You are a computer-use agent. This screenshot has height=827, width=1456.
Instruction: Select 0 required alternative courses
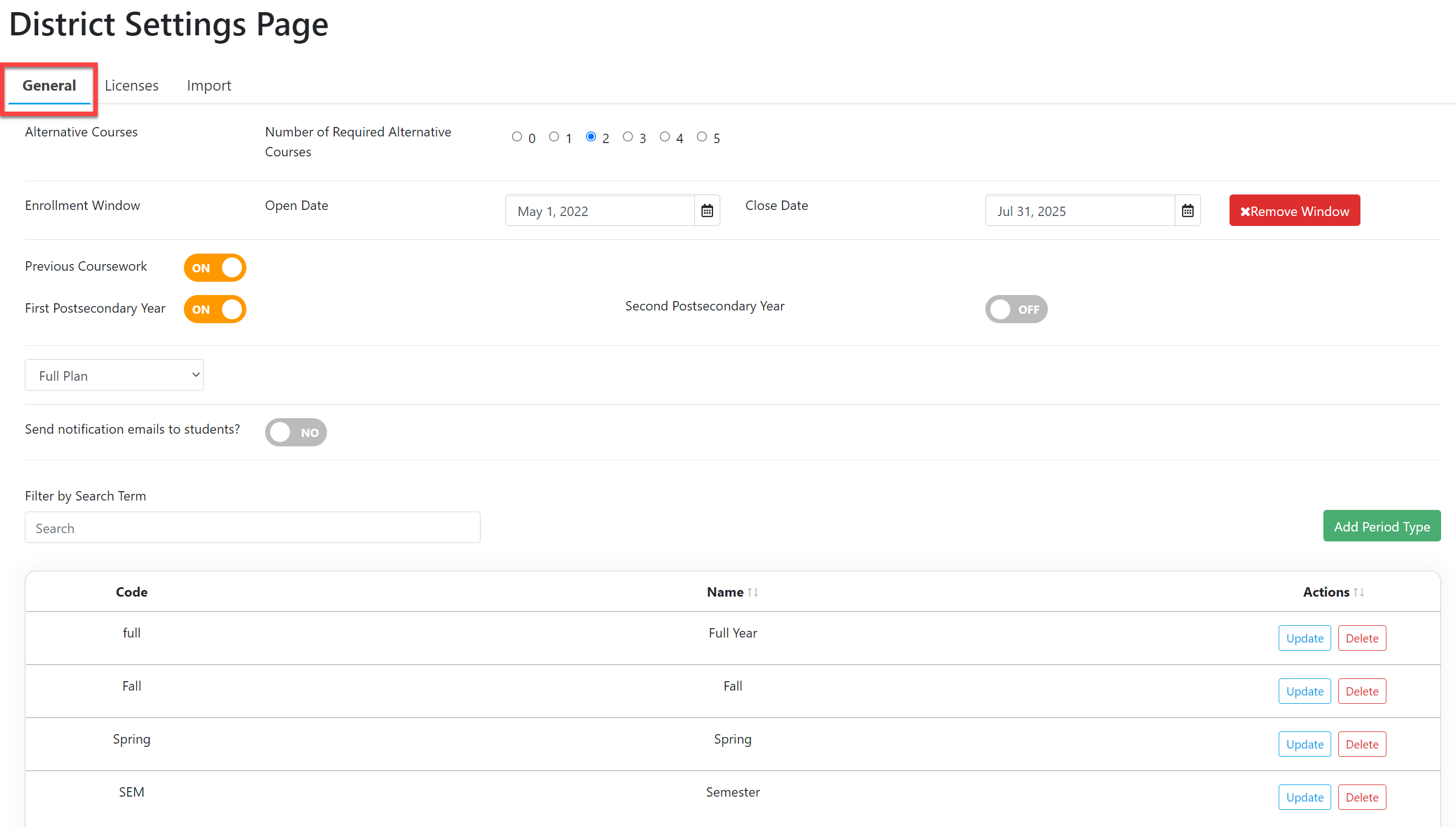pyautogui.click(x=517, y=137)
